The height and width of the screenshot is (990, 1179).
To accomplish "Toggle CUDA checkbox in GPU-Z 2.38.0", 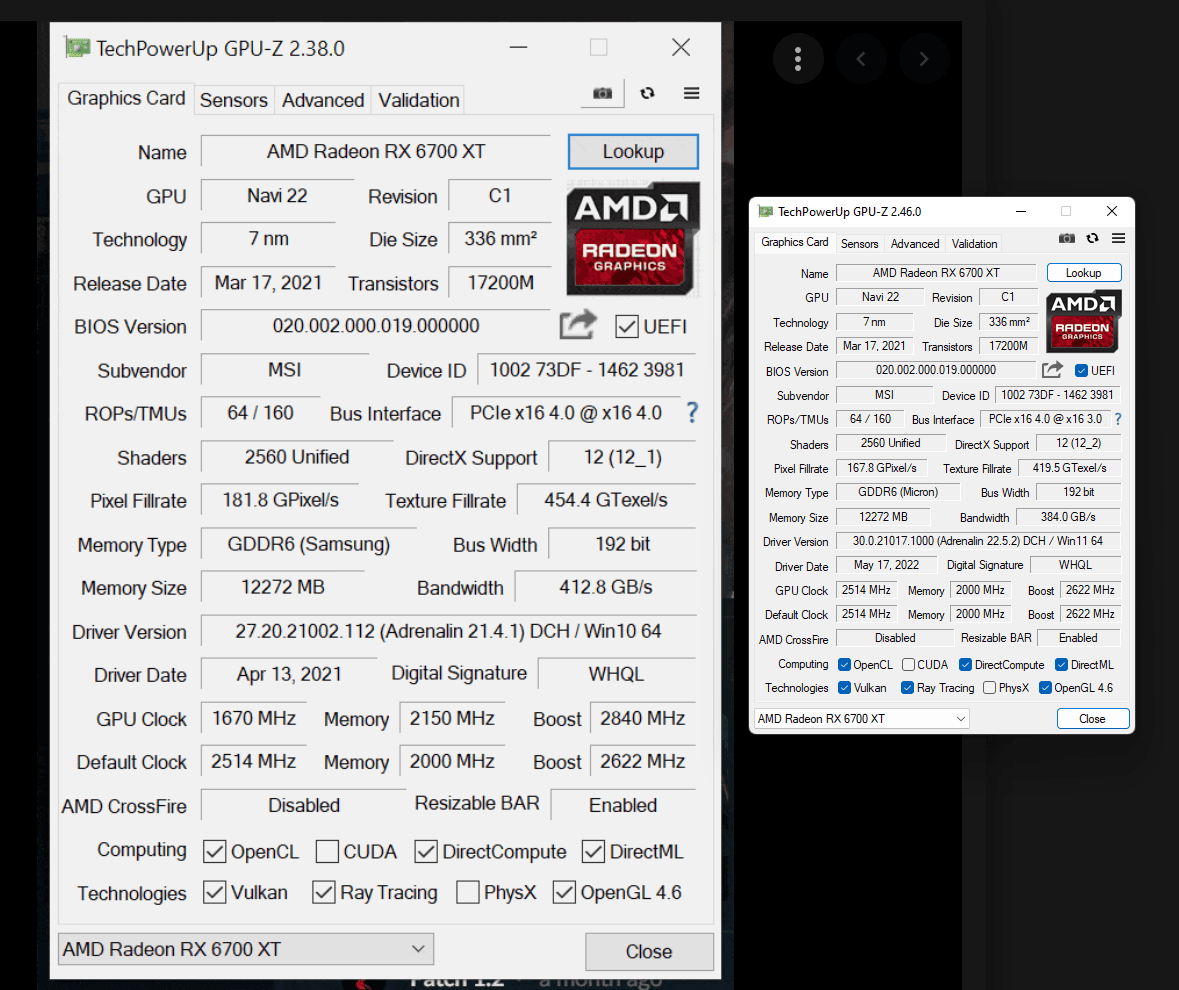I will click(x=327, y=852).
